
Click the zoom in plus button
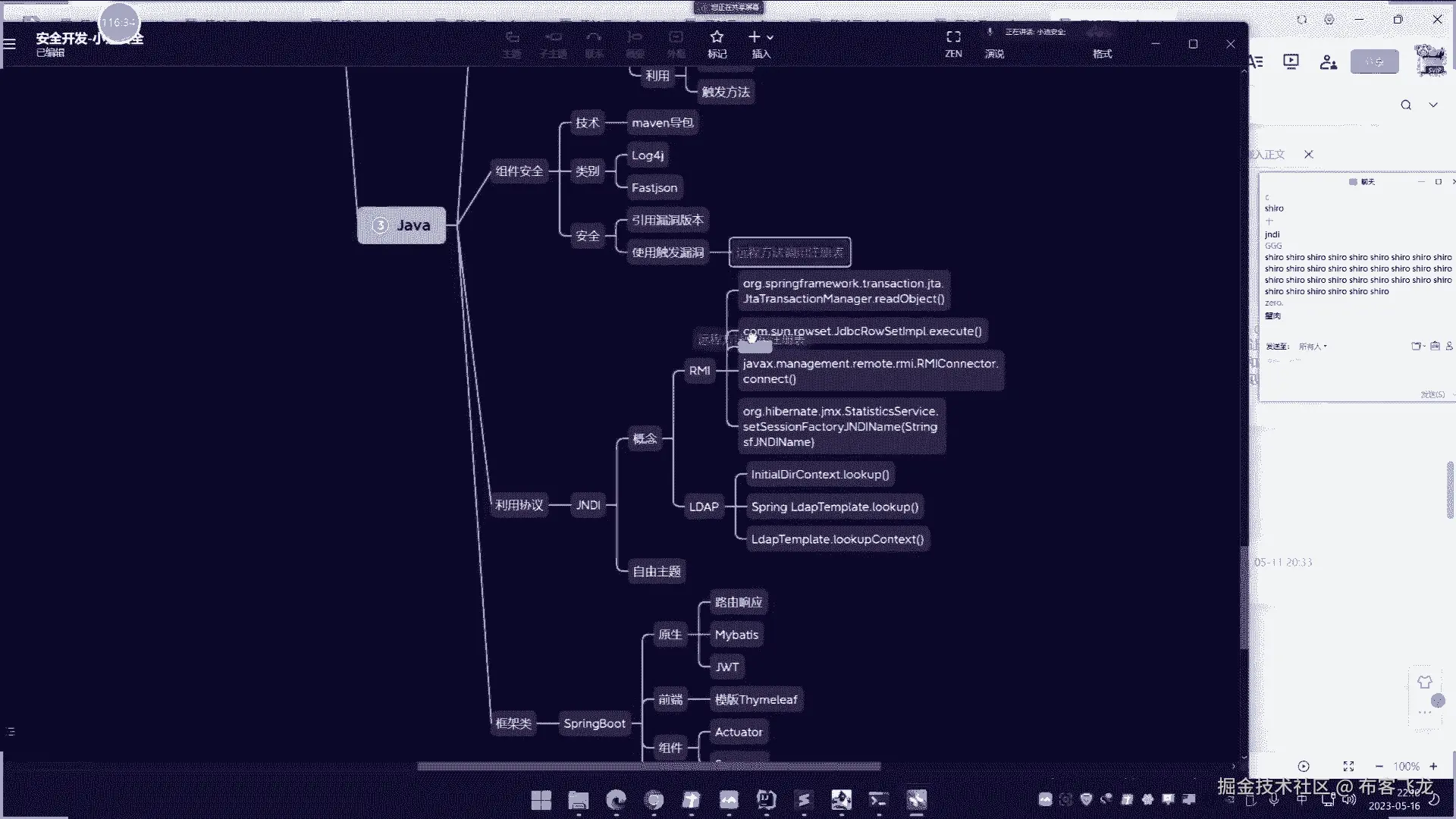coord(1433,766)
